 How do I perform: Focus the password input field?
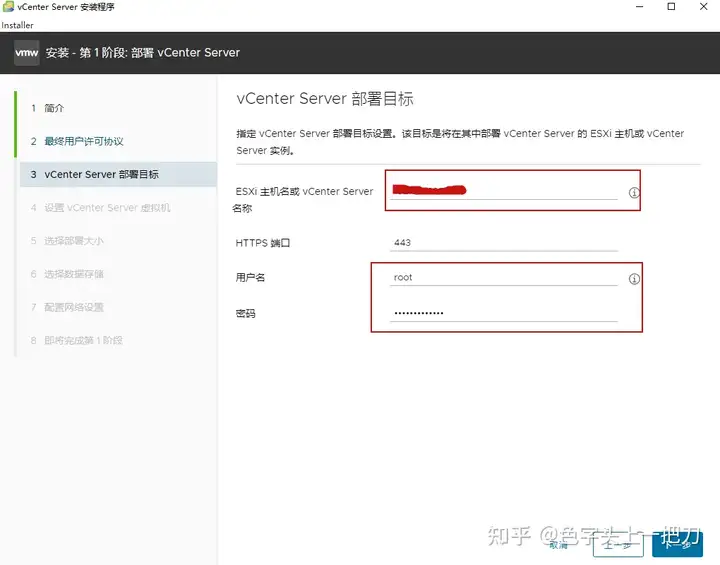(504, 313)
